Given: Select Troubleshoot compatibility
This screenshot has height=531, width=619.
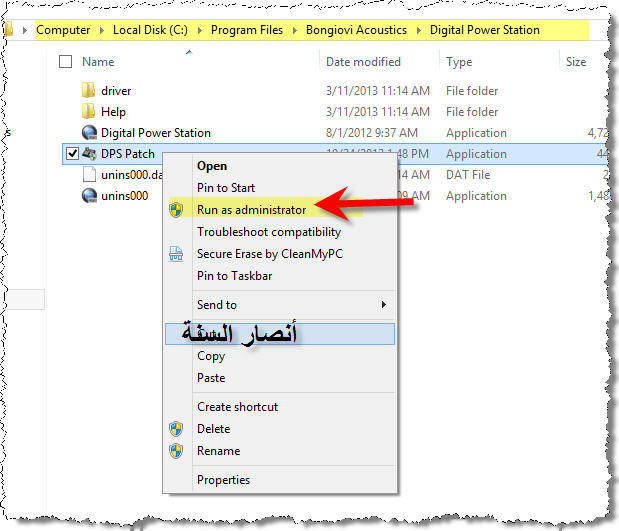Looking at the screenshot, I should (269, 232).
